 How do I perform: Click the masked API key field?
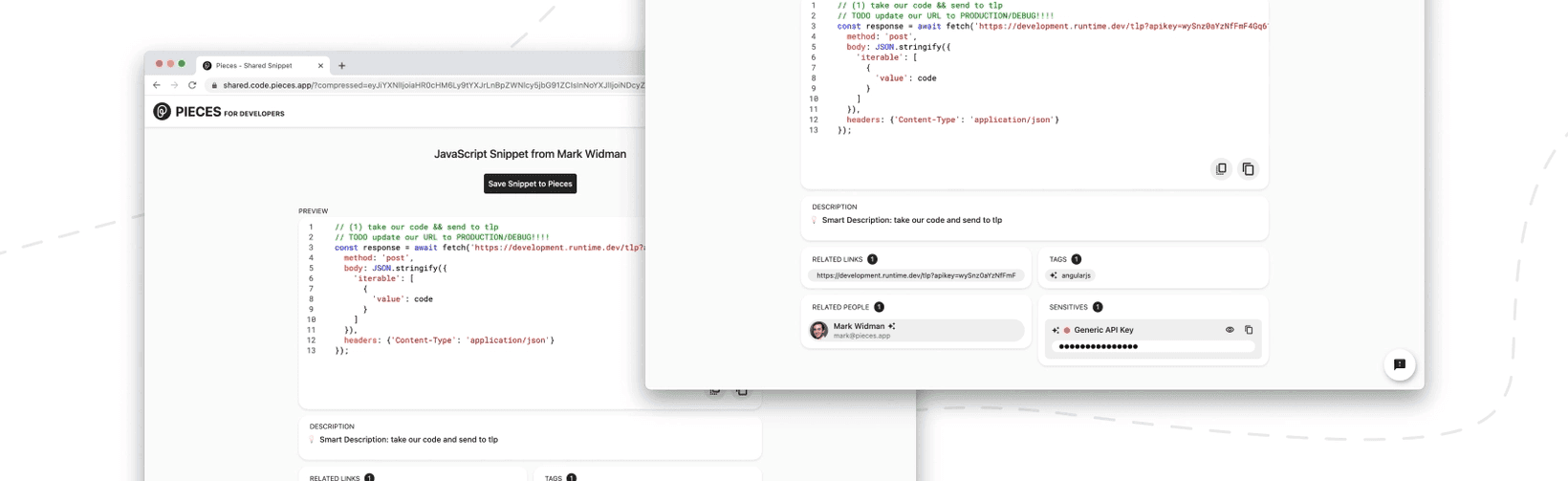(x=1153, y=346)
